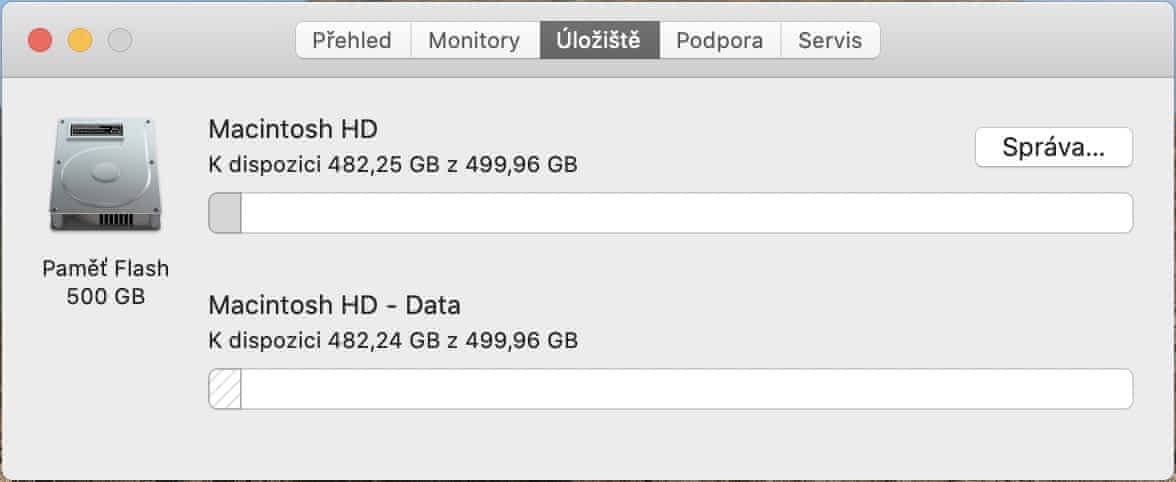
Task: Click the empty free area of Macintosh HD bar
Action: (685, 213)
